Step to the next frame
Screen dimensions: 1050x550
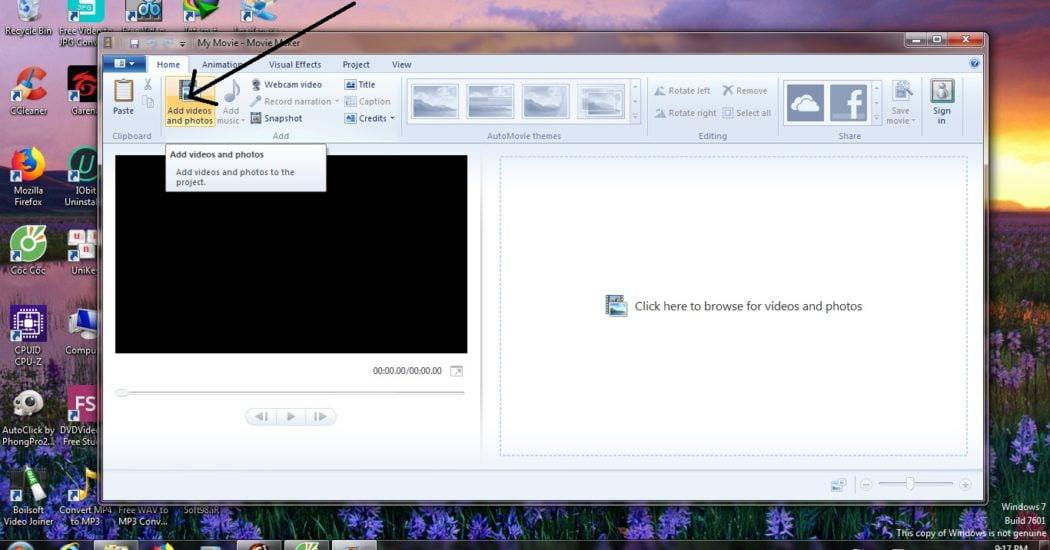(320, 417)
